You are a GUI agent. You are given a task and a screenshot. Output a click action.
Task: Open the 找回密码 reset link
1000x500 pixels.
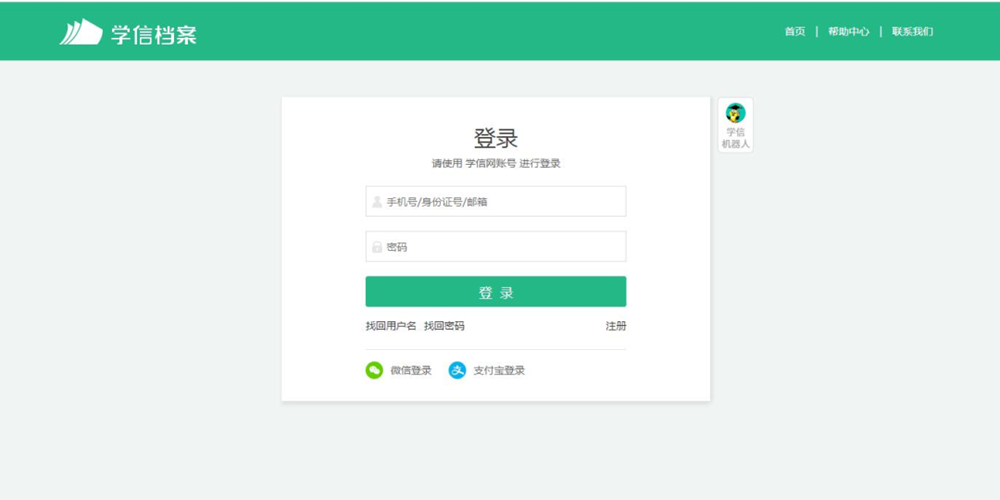tap(444, 326)
